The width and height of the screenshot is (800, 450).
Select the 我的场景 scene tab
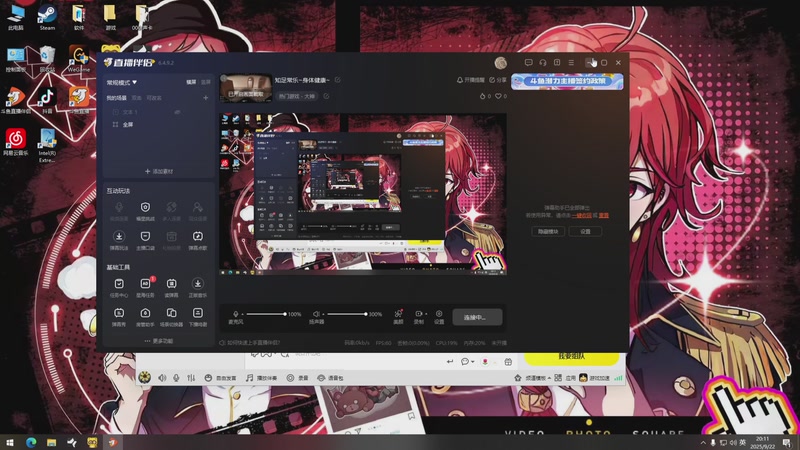tap(116, 98)
